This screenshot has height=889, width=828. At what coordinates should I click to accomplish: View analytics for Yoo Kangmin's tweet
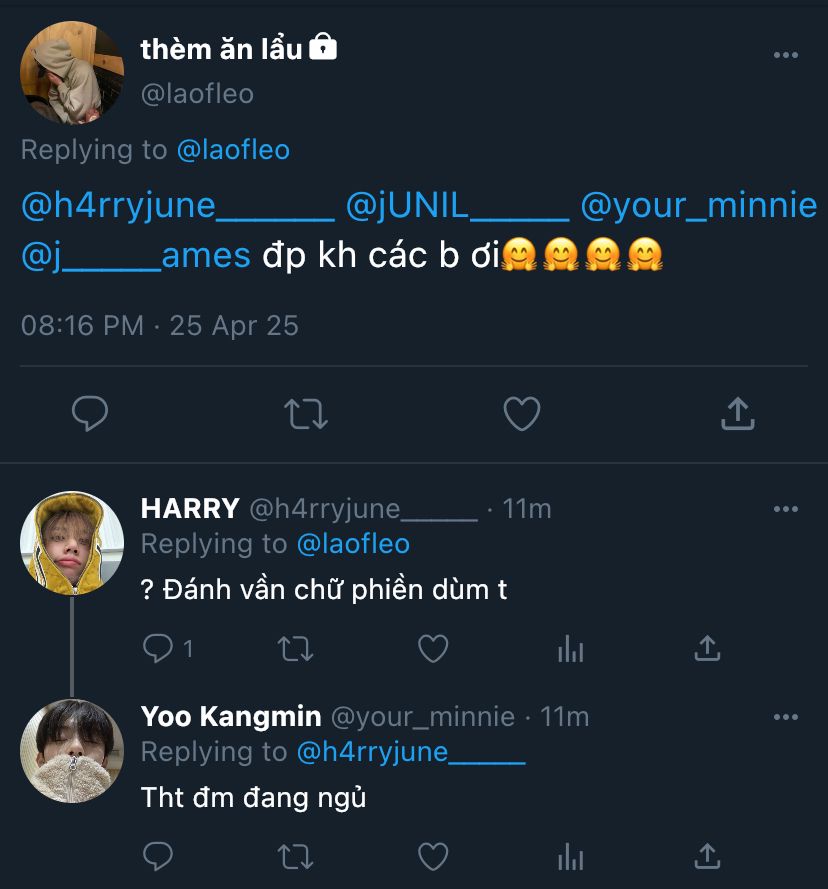pos(570,857)
